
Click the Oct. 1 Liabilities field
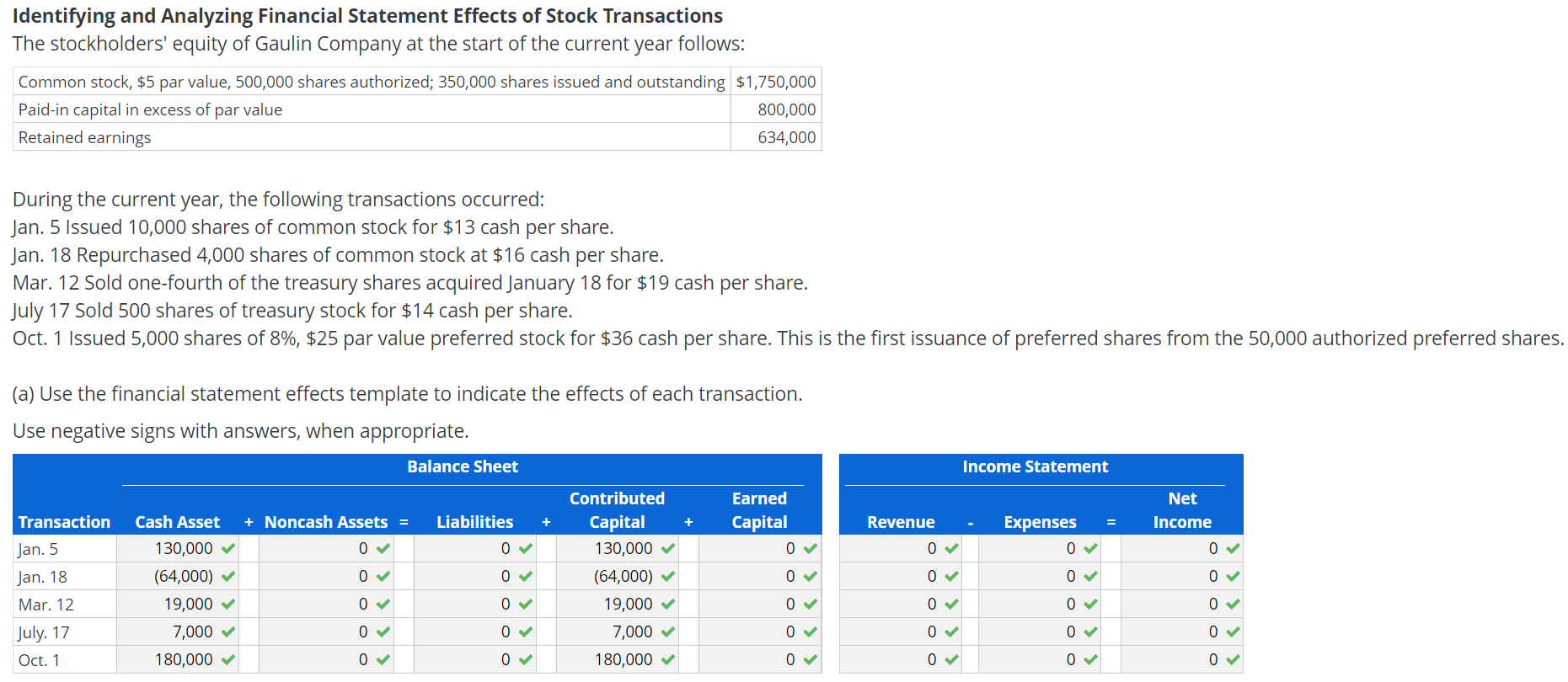475,659
